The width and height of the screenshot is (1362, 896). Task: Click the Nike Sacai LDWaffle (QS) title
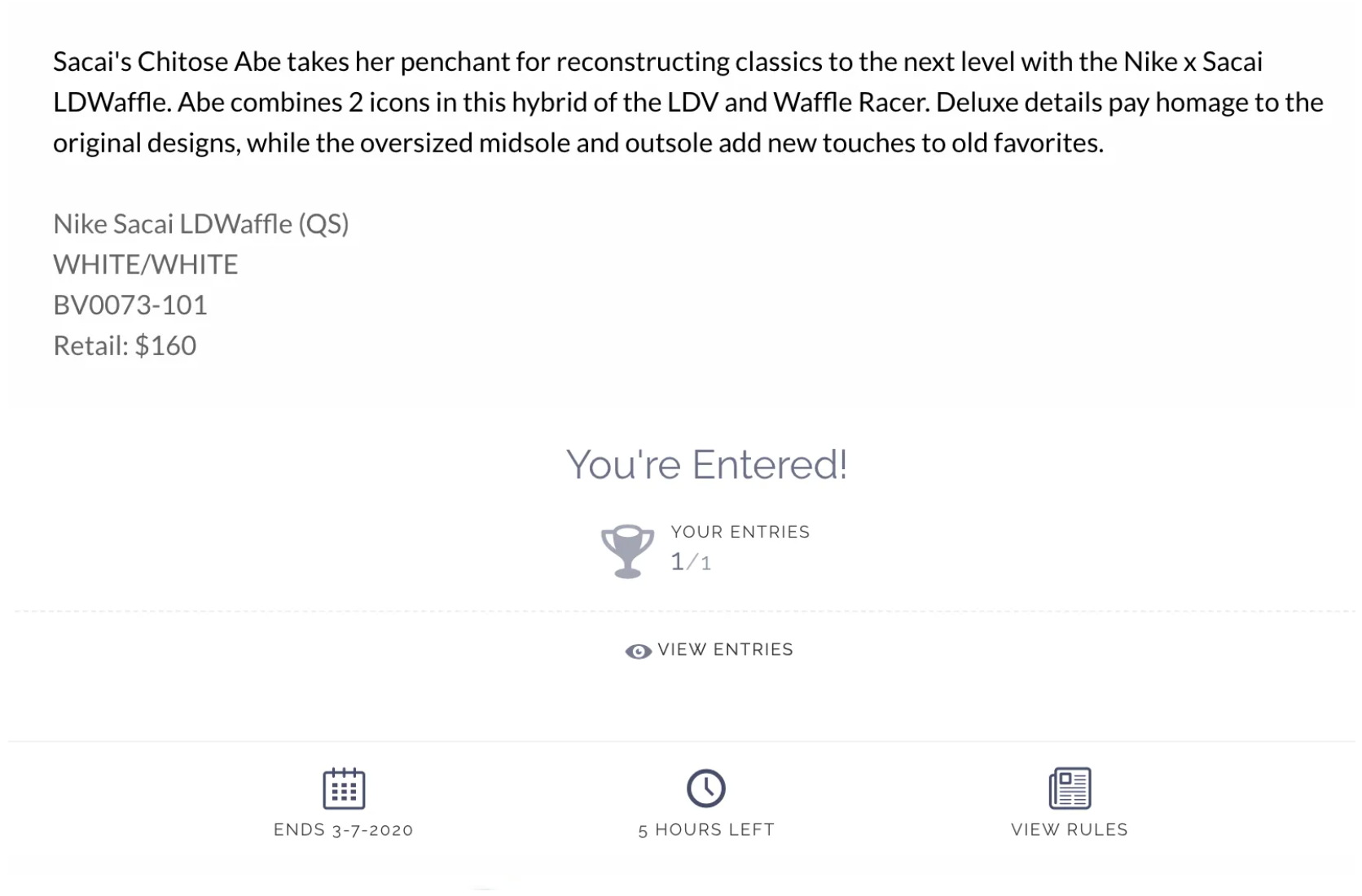click(201, 224)
